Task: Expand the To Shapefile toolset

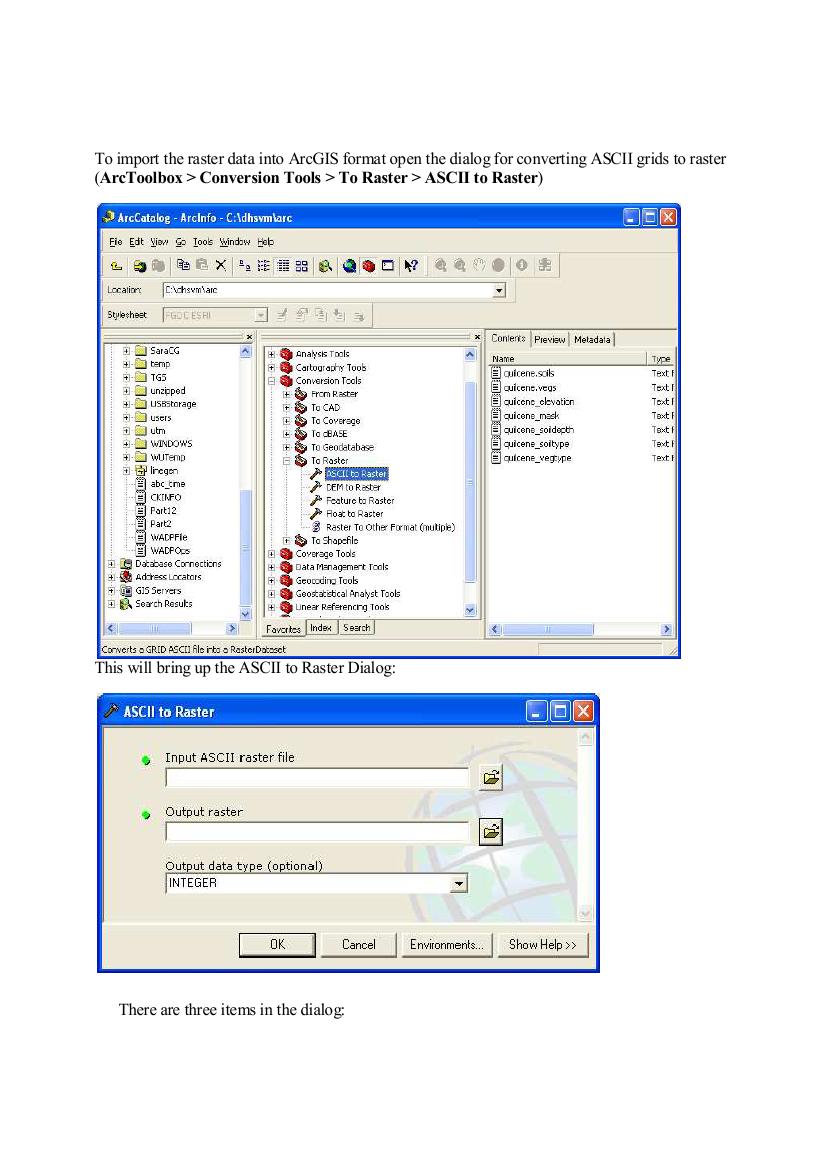Action: pos(286,541)
